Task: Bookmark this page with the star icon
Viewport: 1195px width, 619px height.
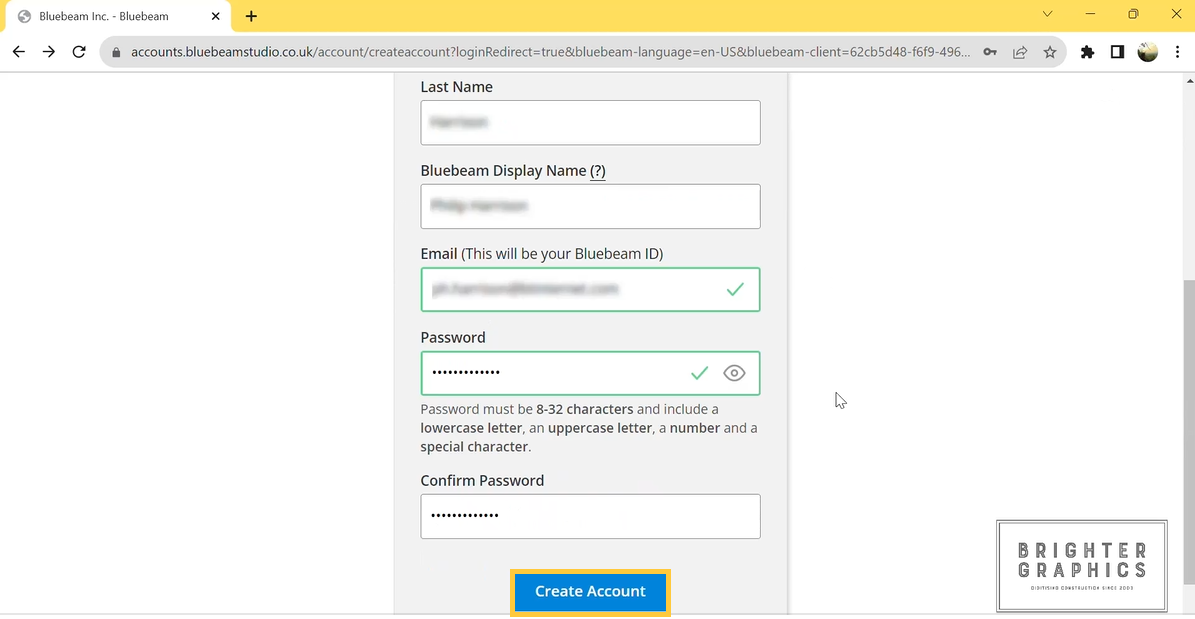Action: tap(1050, 52)
